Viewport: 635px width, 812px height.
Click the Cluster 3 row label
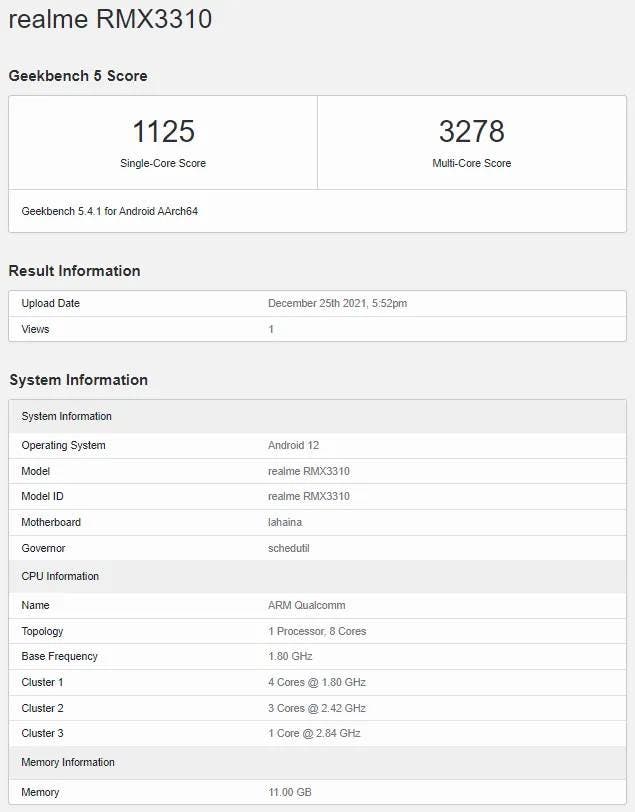pos(42,733)
